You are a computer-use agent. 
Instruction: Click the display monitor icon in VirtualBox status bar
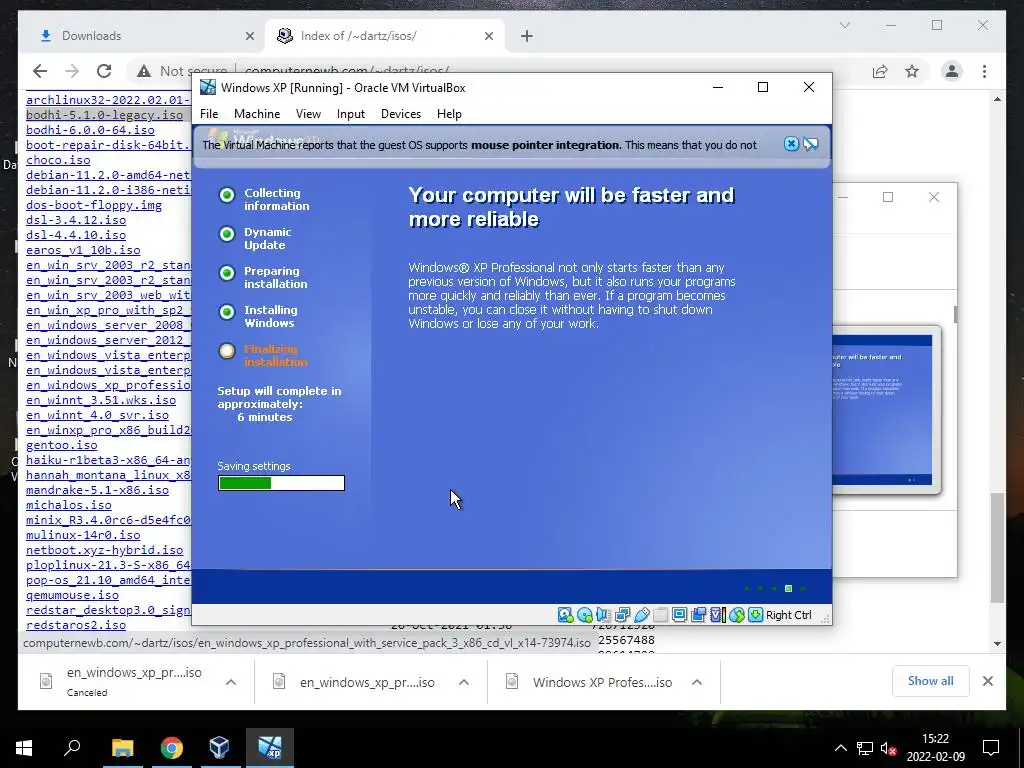tap(679, 615)
